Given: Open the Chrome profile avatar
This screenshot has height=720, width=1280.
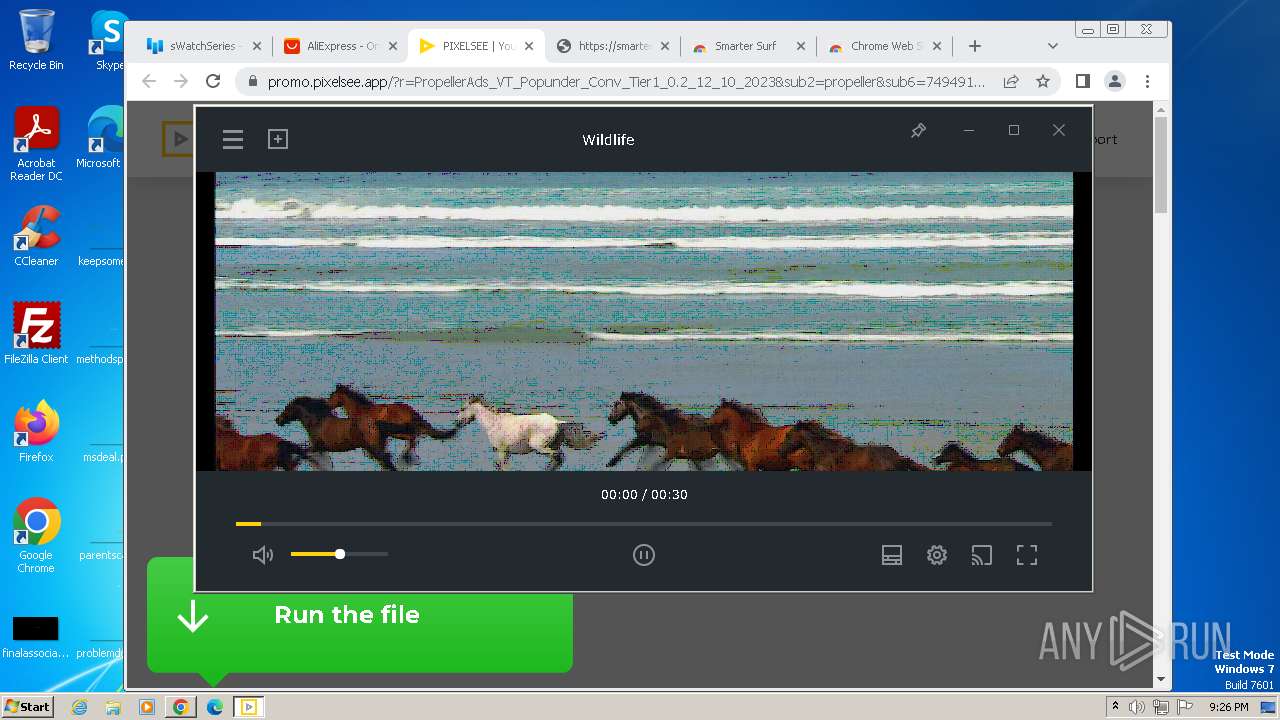Looking at the screenshot, I should [1115, 81].
